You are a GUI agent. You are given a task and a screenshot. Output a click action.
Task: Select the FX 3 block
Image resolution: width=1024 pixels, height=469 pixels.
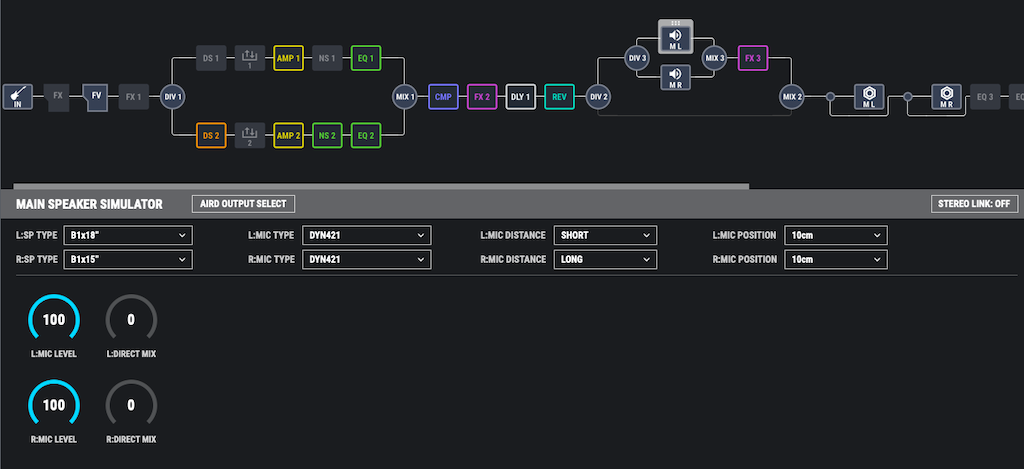753,58
